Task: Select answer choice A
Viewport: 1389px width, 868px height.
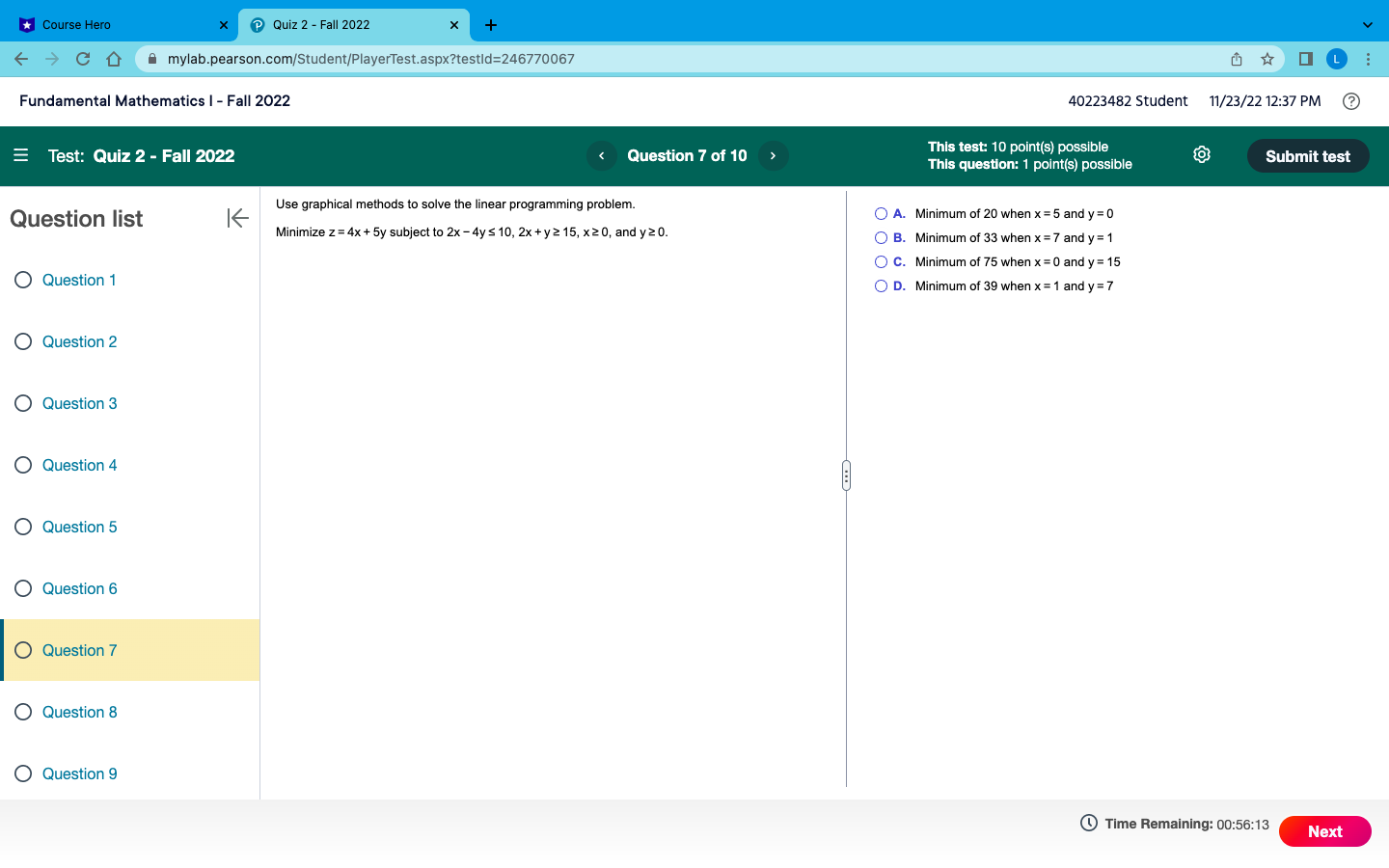Action: click(881, 213)
